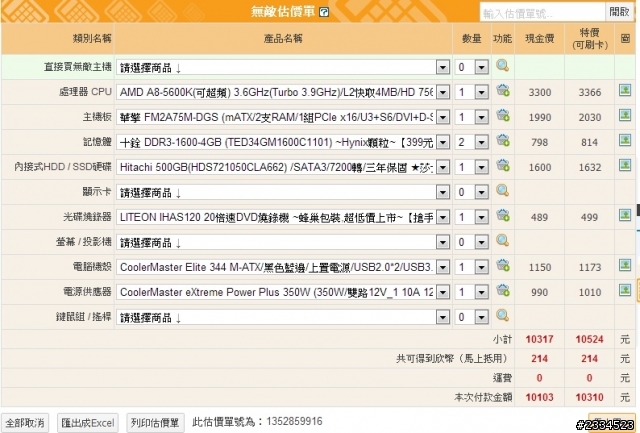This screenshot has height=433, width=640.
Task: Click the 共可得到欣幣 label
Action: 452,359
